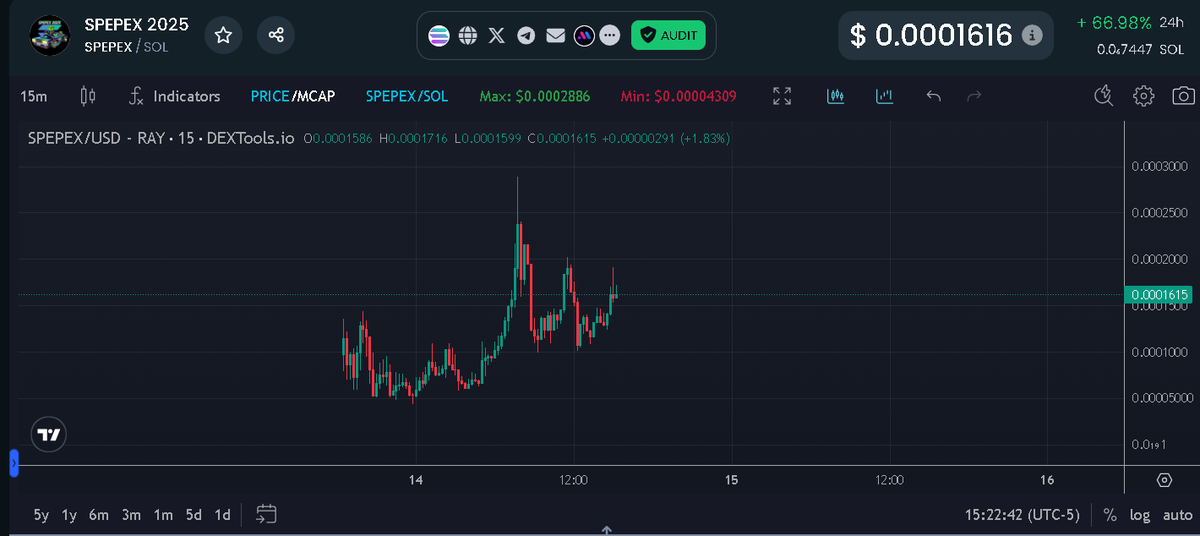Screen dimensions: 1200x536
Task: Open the candlestick chart type selector
Action: (87, 96)
